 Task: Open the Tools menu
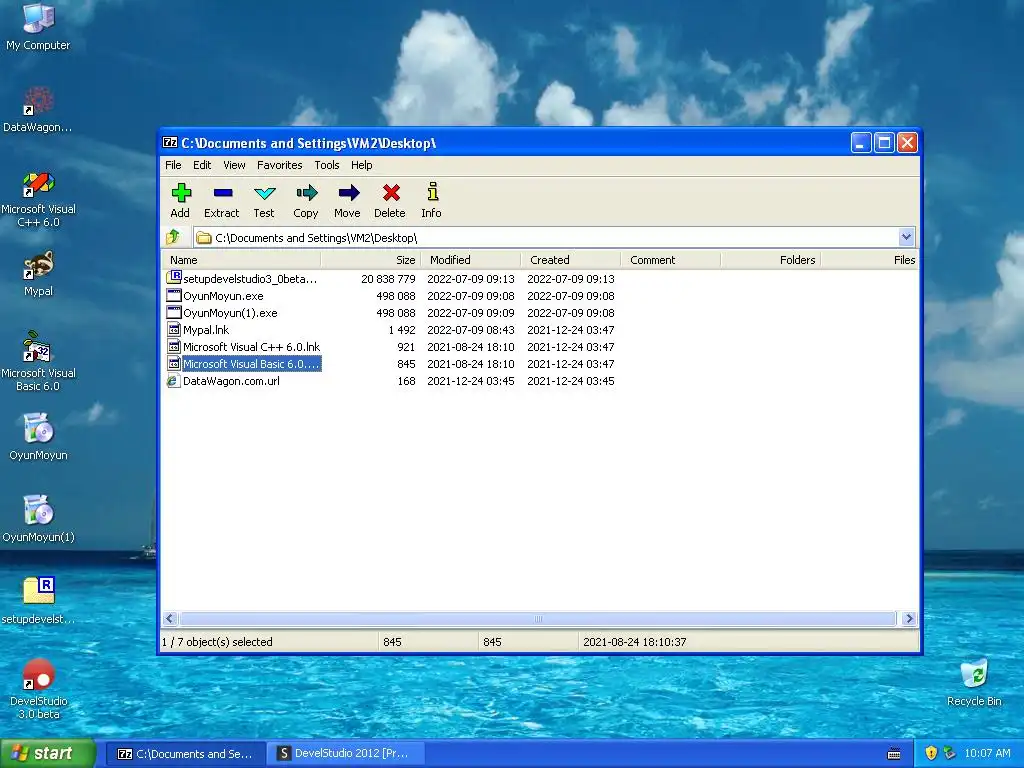tap(327, 165)
